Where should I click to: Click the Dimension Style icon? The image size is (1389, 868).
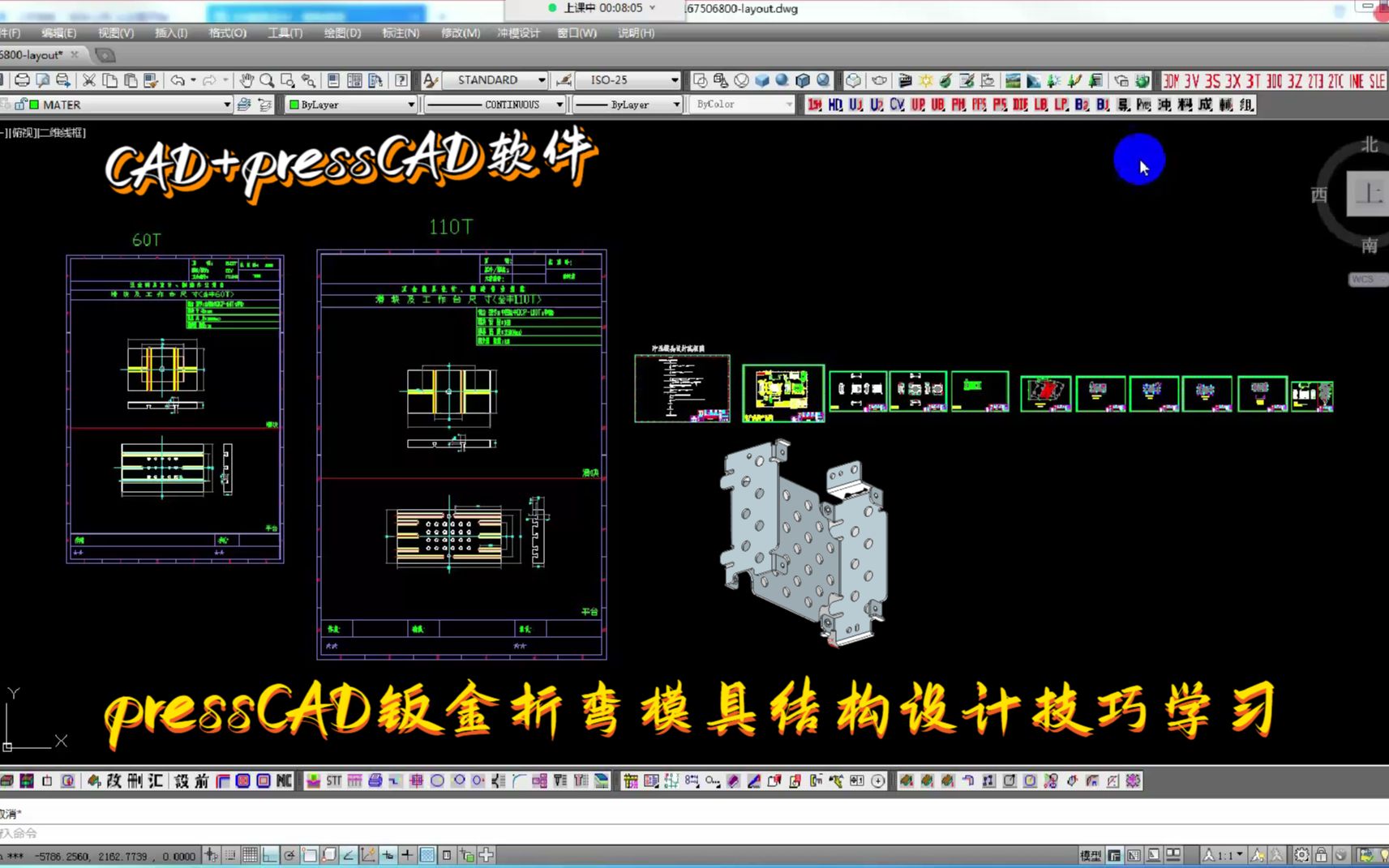tap(564, 80)
